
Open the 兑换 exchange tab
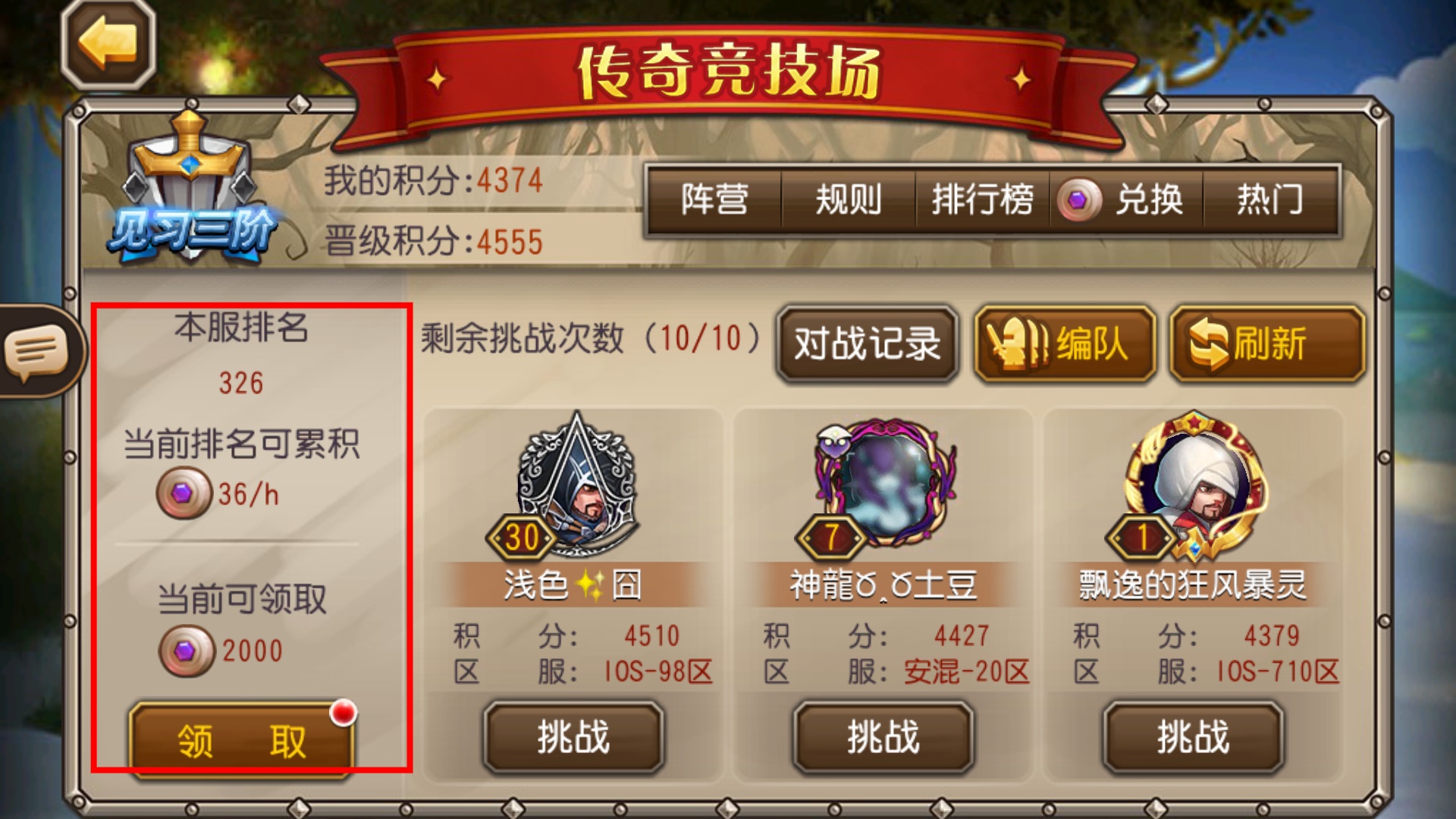tap(1127, 200)
